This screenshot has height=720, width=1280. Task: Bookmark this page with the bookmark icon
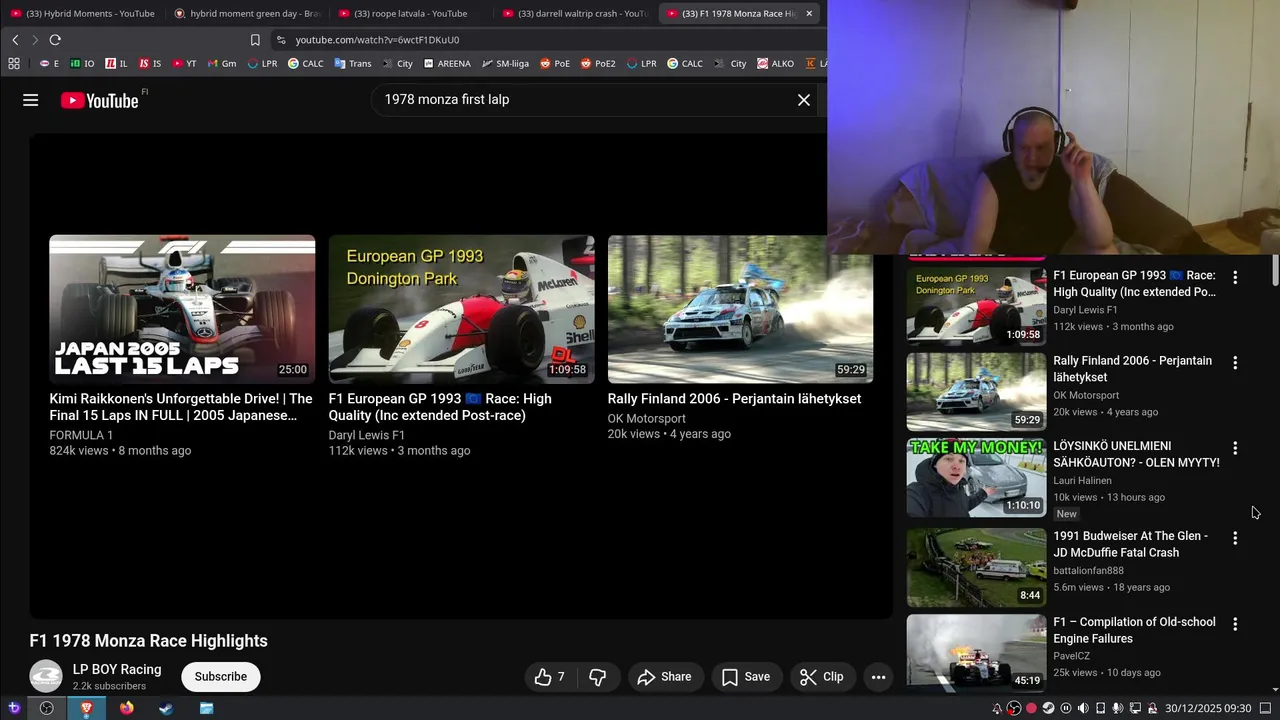coord(255,40)
